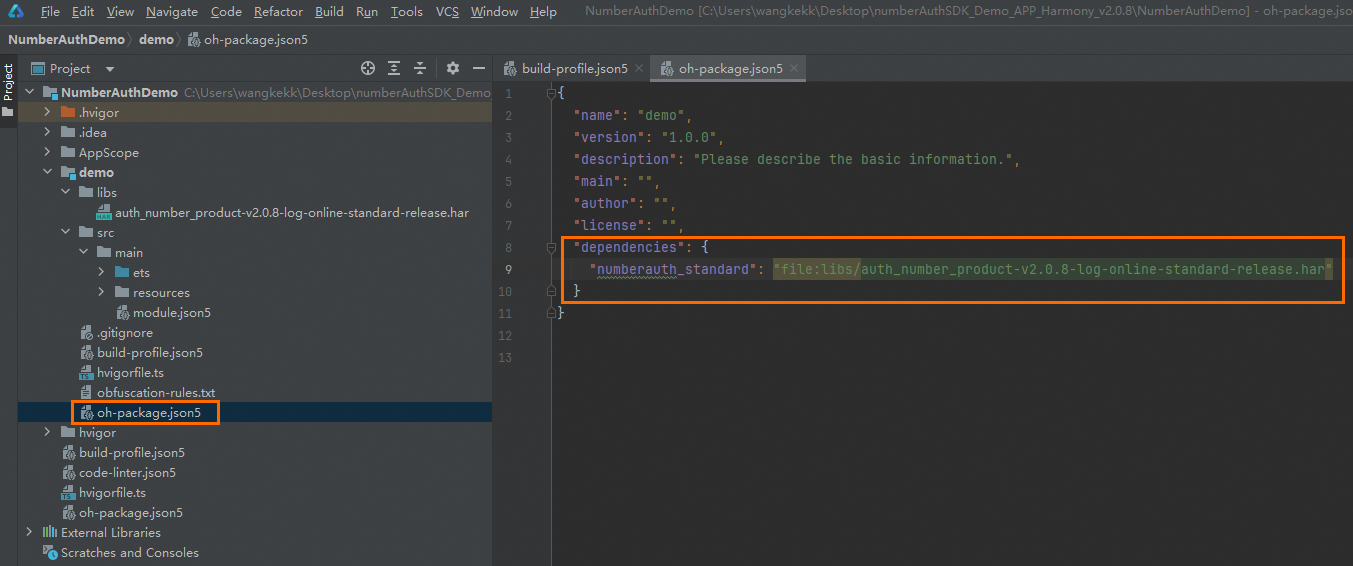The width and height of the screenshot is (1353, 566).
Task: Select the auth_number_product har file
Action: tap(292, 213)
